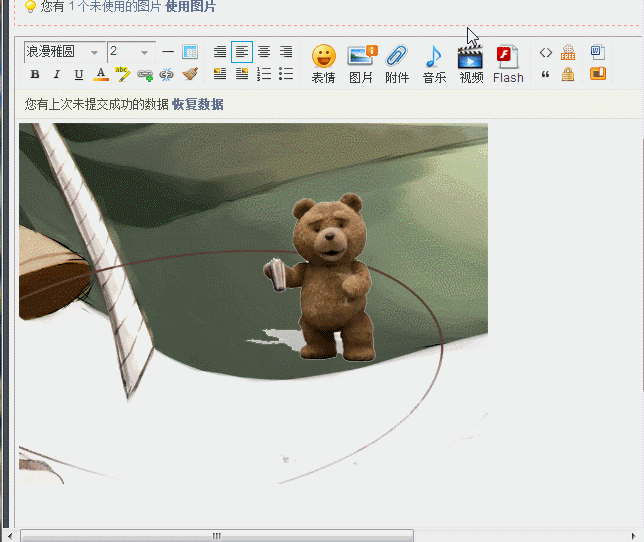Click the 您有上次未提交成功的数据 notice text
644x542 pixels.
[x=97, y=104]
